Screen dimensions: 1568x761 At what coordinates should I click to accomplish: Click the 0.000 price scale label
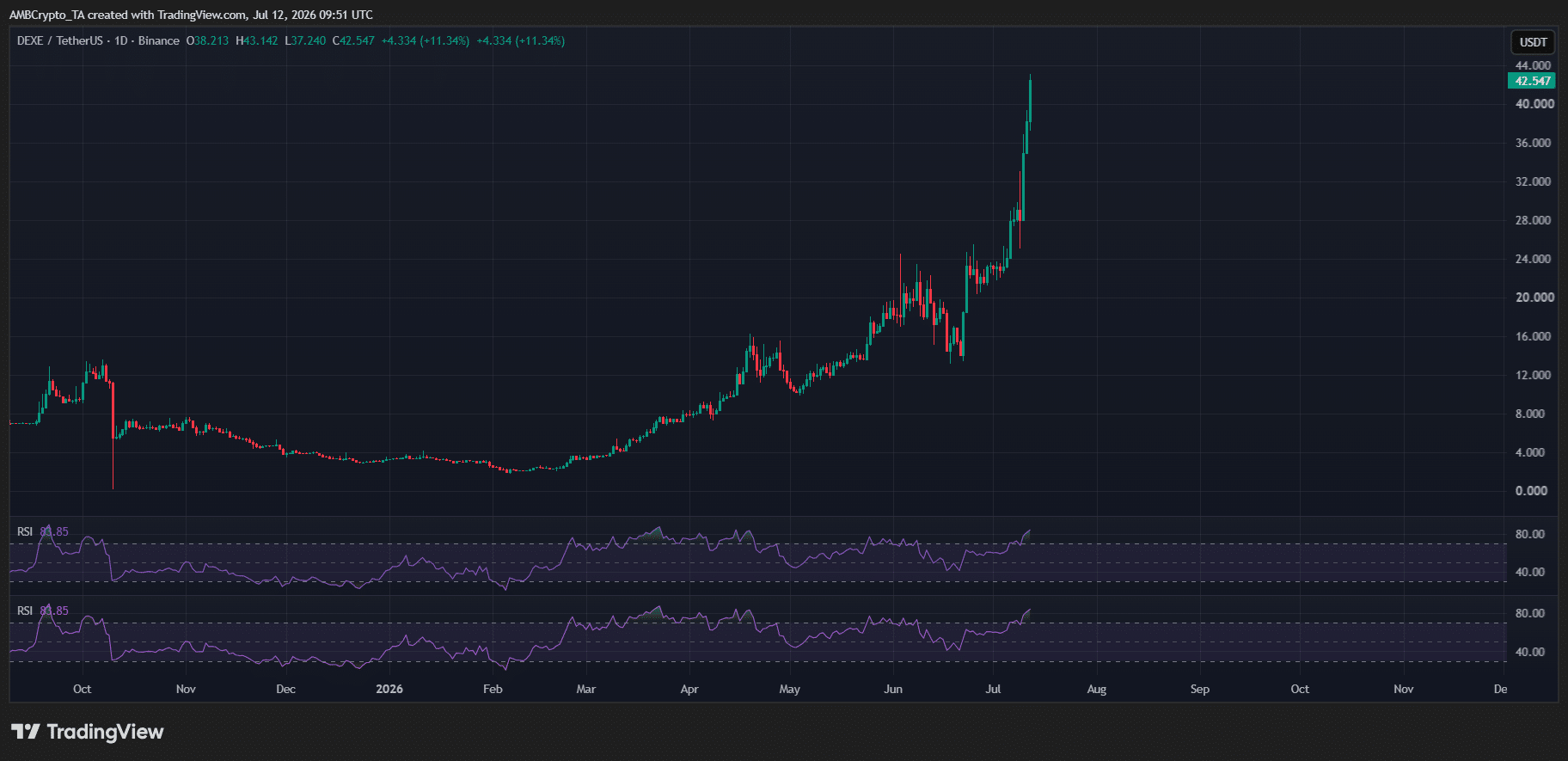pyautogui.click(x=1531, y=491)
